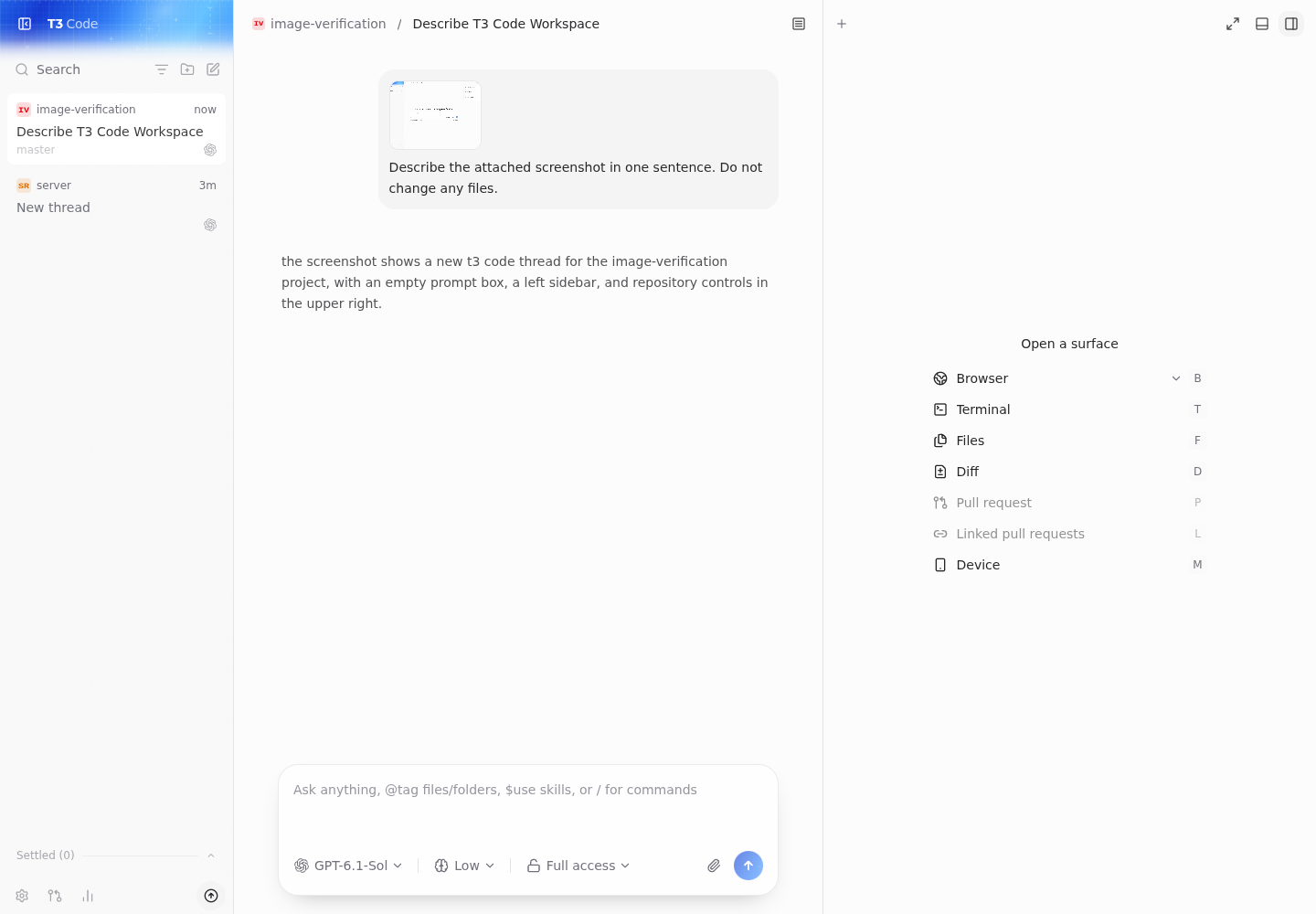Click the bar chart usage icon
This screenshot has width=1316, height=914.
click(x=88, y=896)
